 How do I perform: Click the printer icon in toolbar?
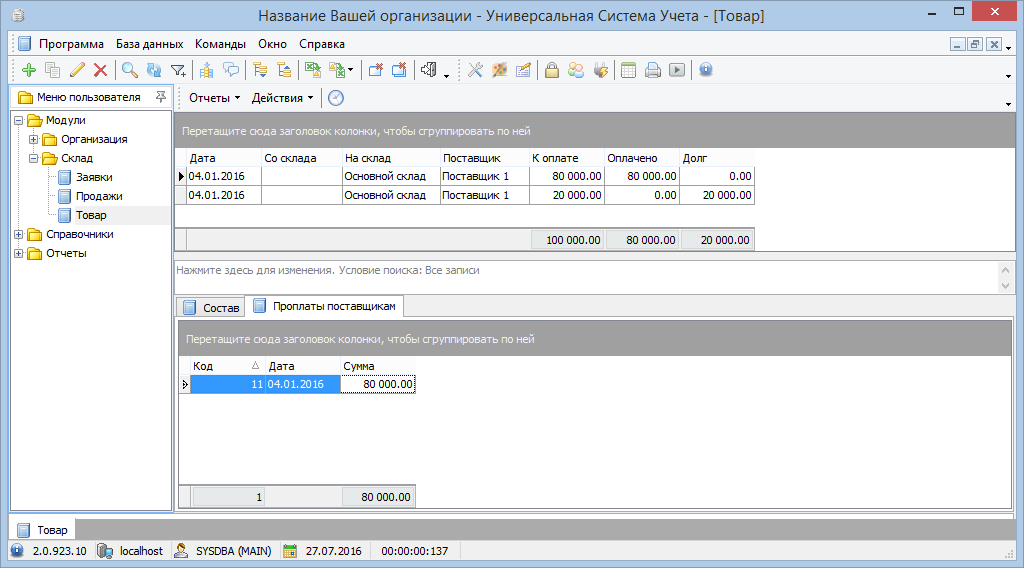653,70
